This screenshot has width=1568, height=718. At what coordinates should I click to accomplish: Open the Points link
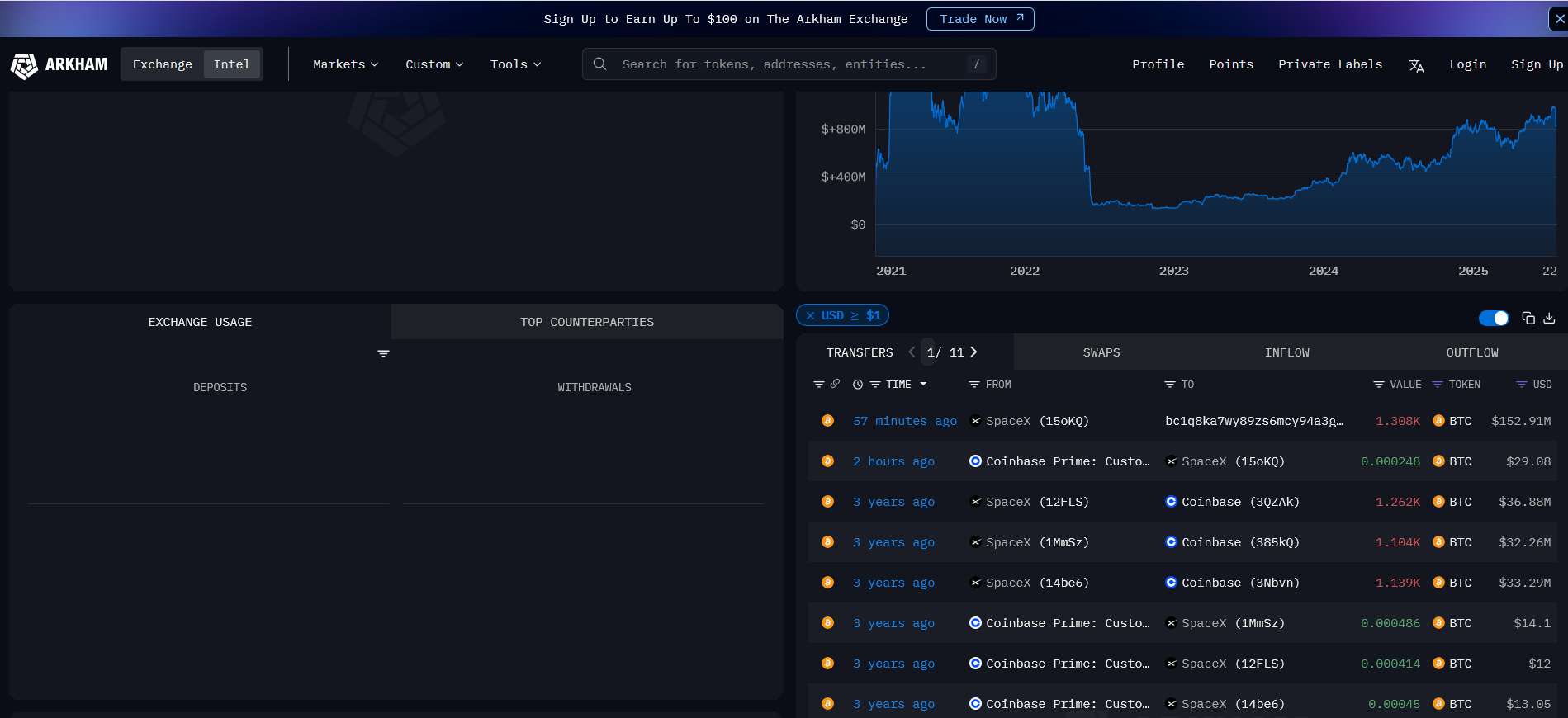tap(1231, 64)
